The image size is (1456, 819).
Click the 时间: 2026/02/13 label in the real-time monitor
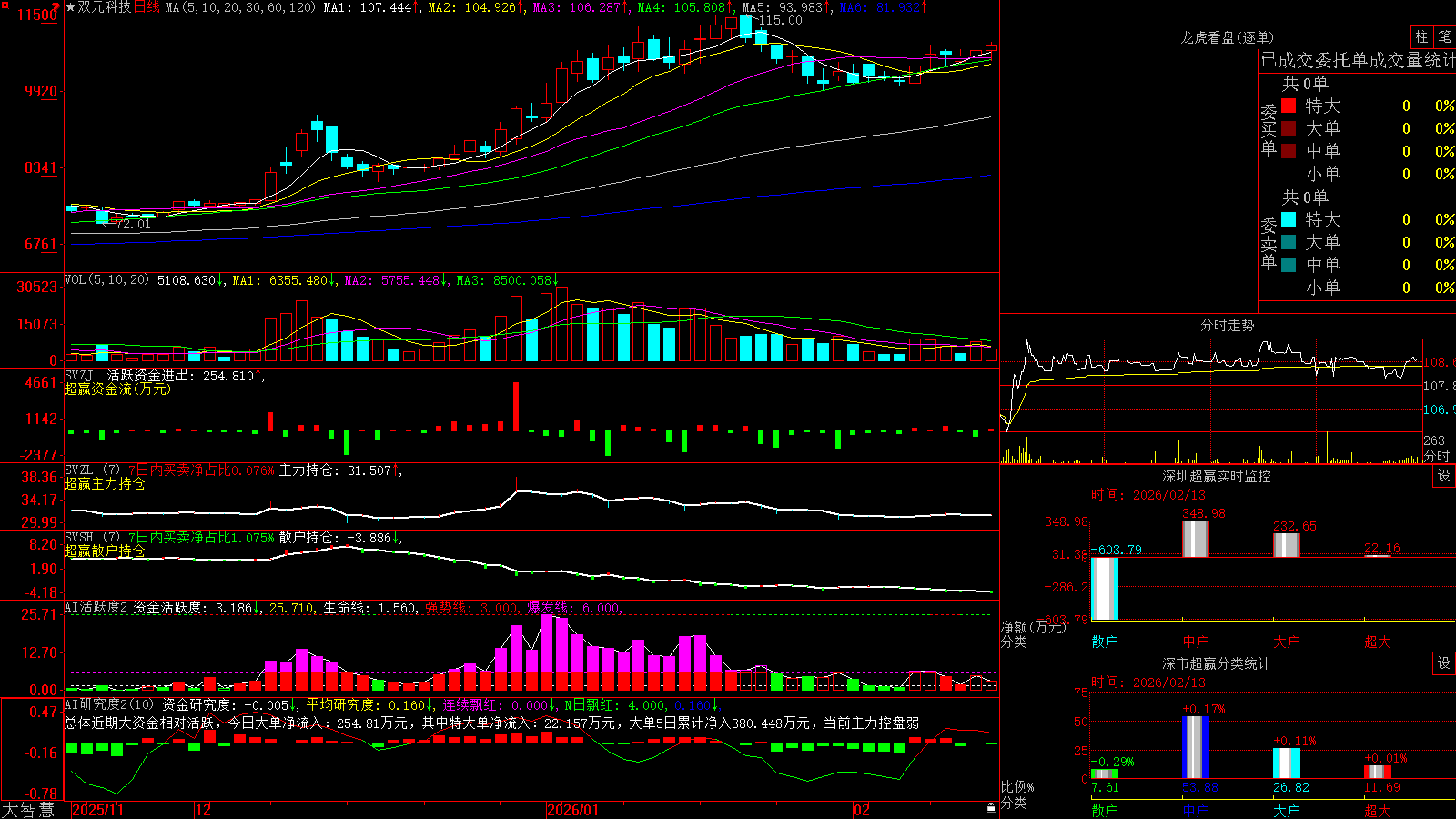(1148, 495)
